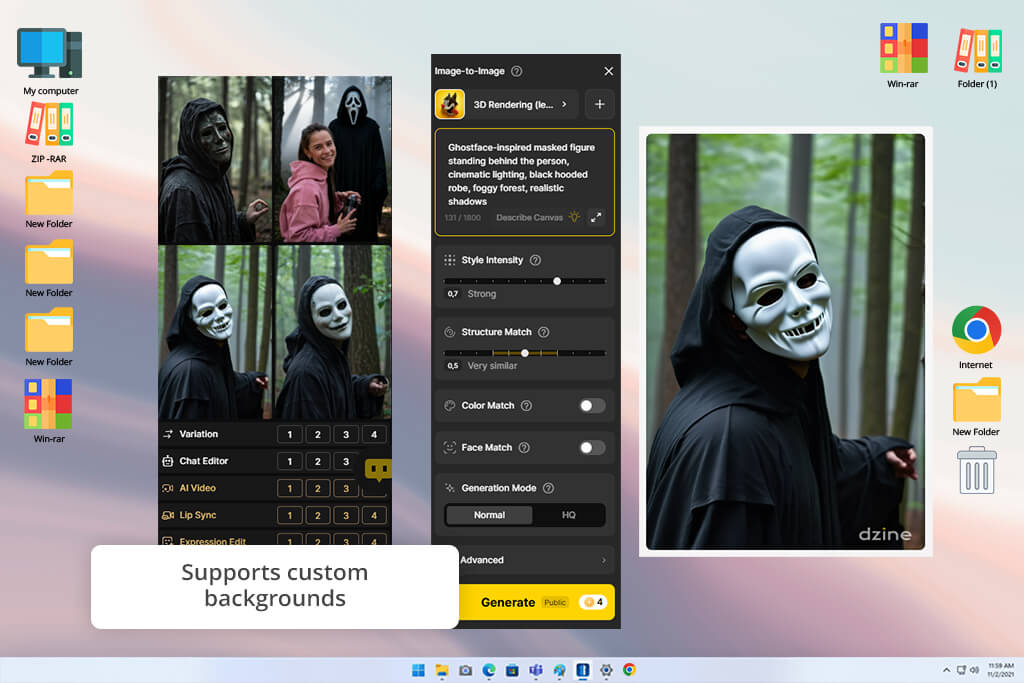The image size is (1024, 683).
Task: Open the recycle bin desktop icon
Action: tap(977, 470)
